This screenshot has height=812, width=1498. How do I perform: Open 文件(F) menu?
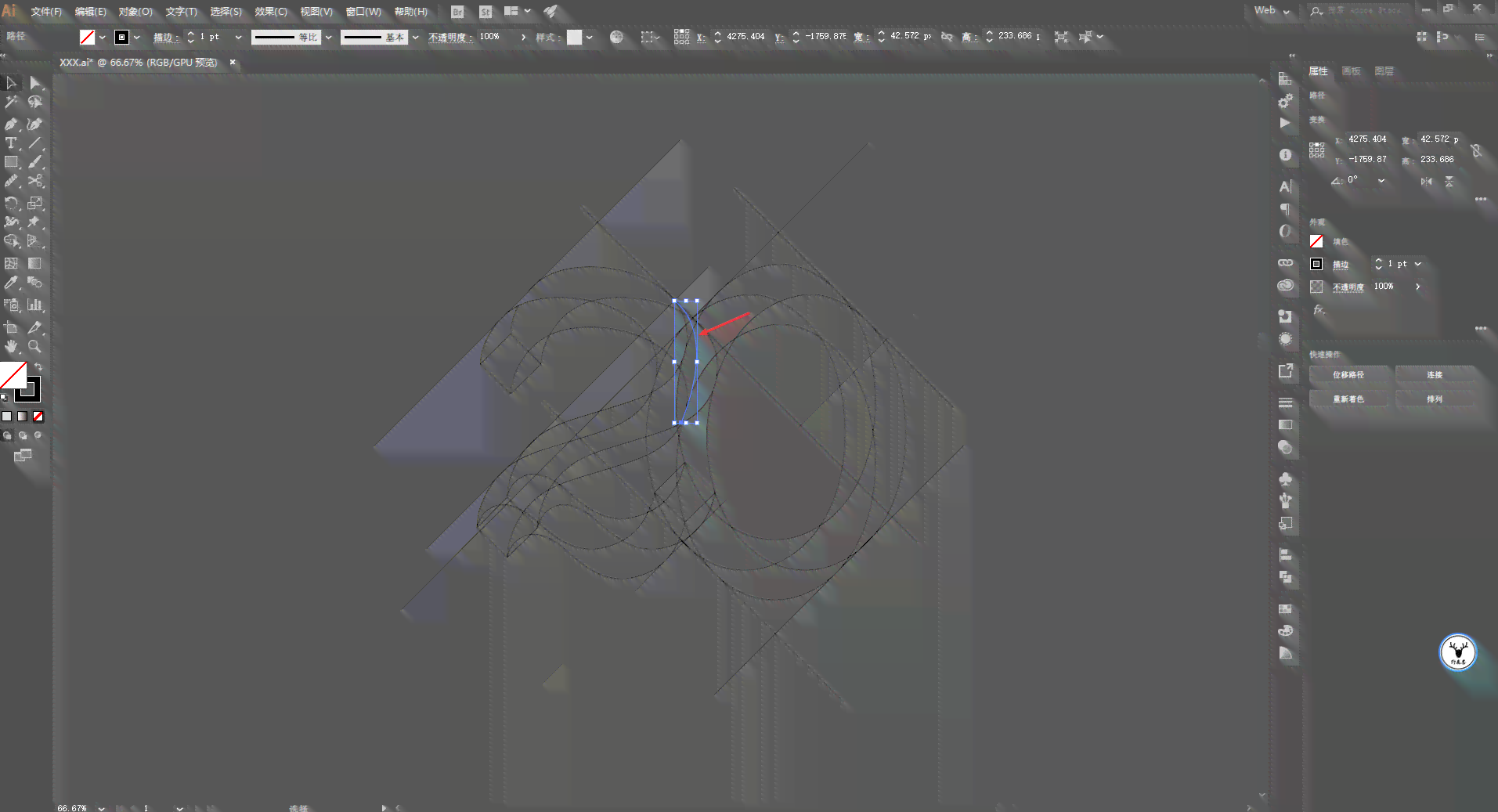(x=46, y=12)
